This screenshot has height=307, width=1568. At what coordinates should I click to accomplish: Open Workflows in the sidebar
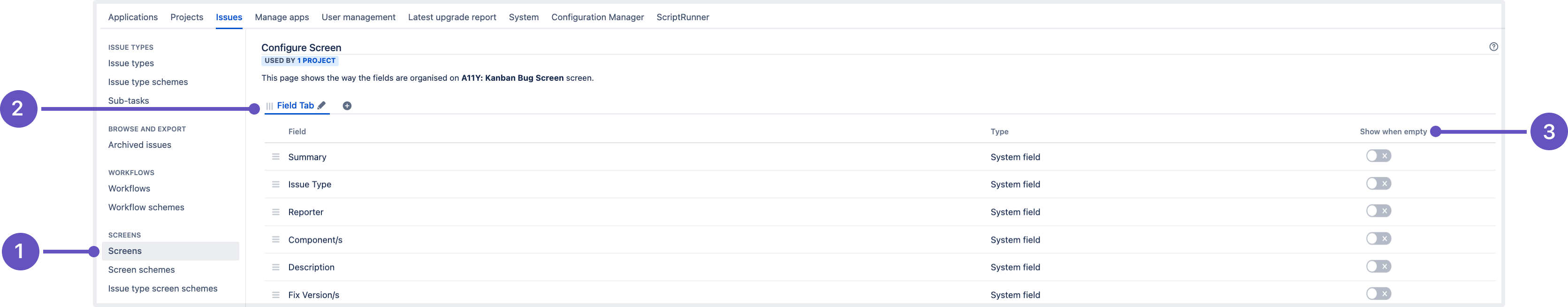[129, 189]
